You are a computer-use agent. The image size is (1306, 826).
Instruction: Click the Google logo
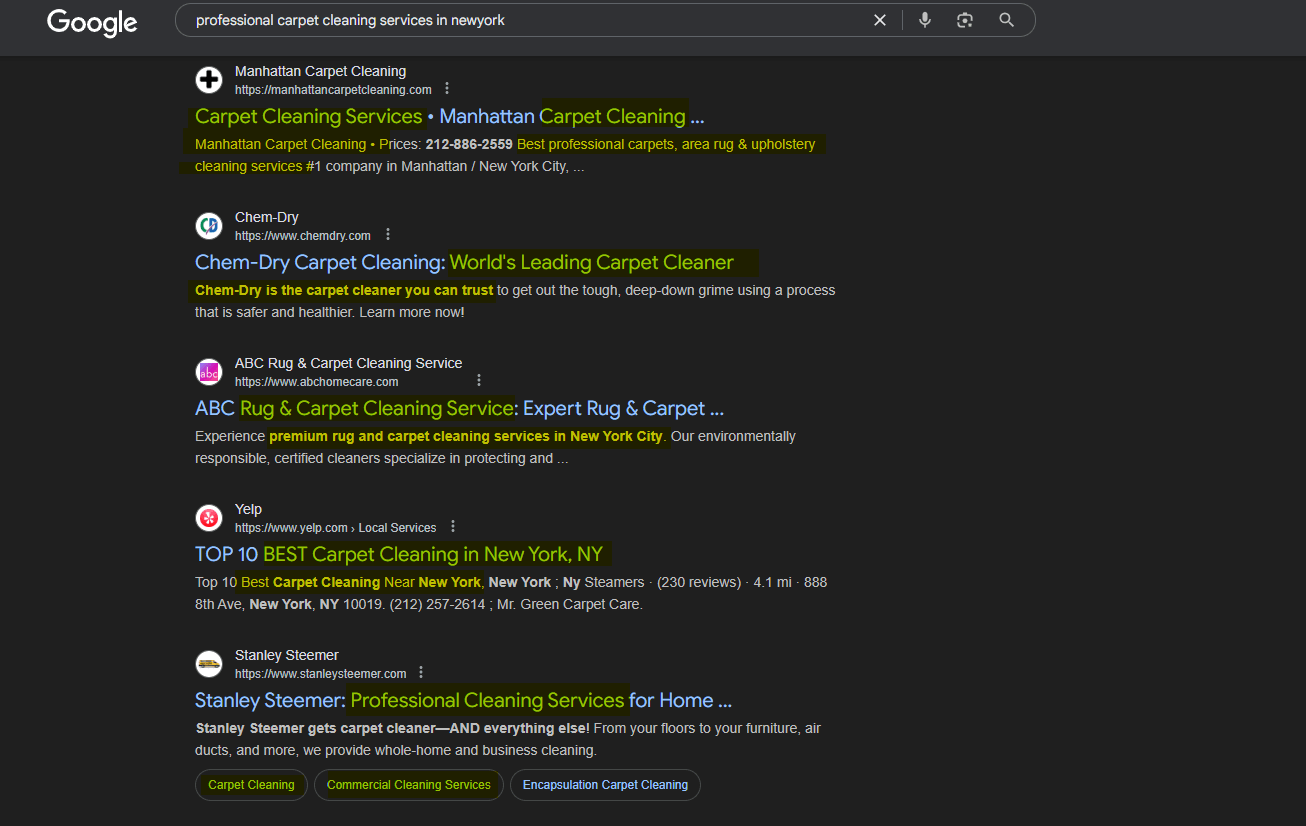[92, 21]
